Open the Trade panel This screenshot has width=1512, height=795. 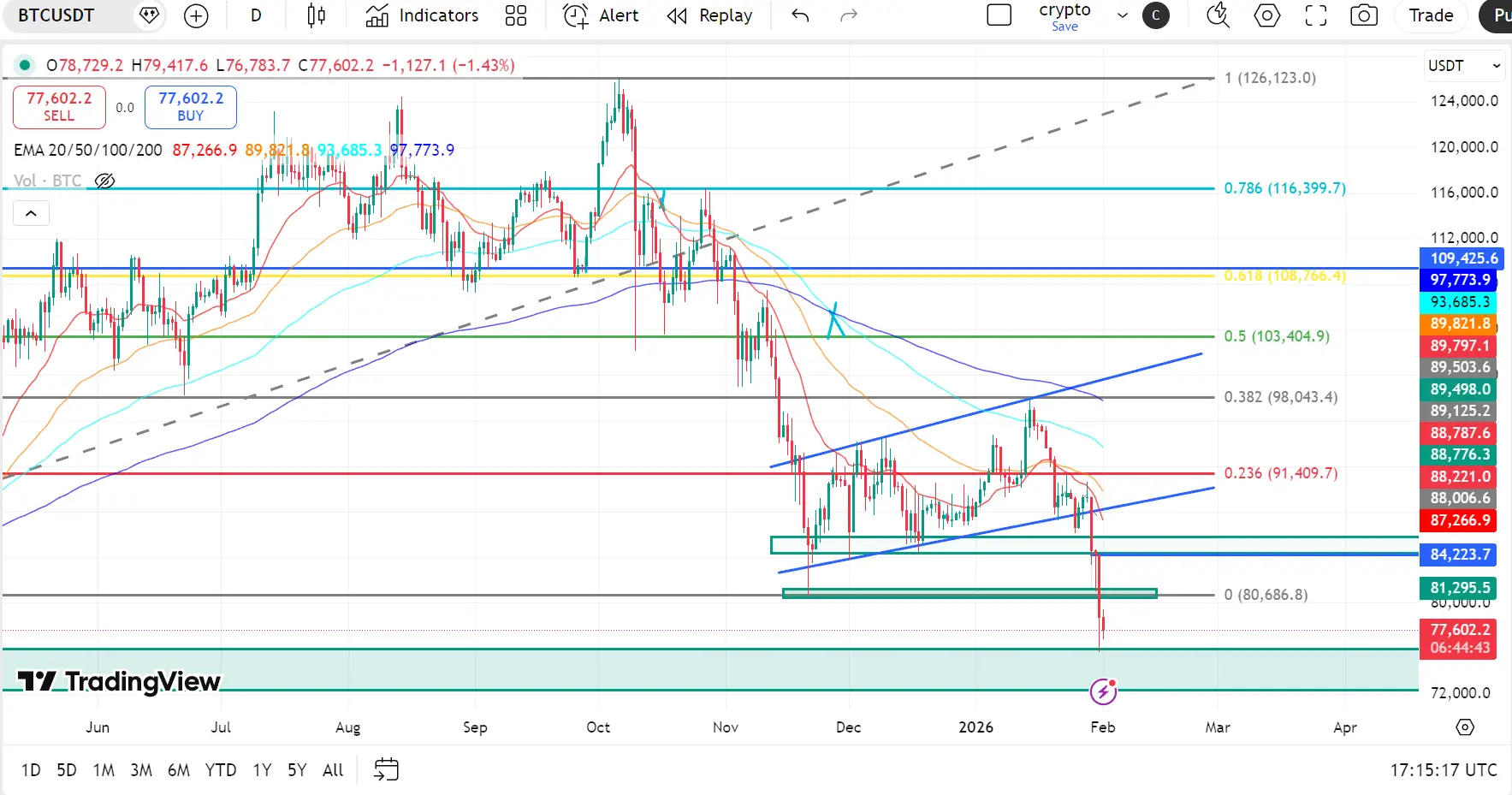1432,15
